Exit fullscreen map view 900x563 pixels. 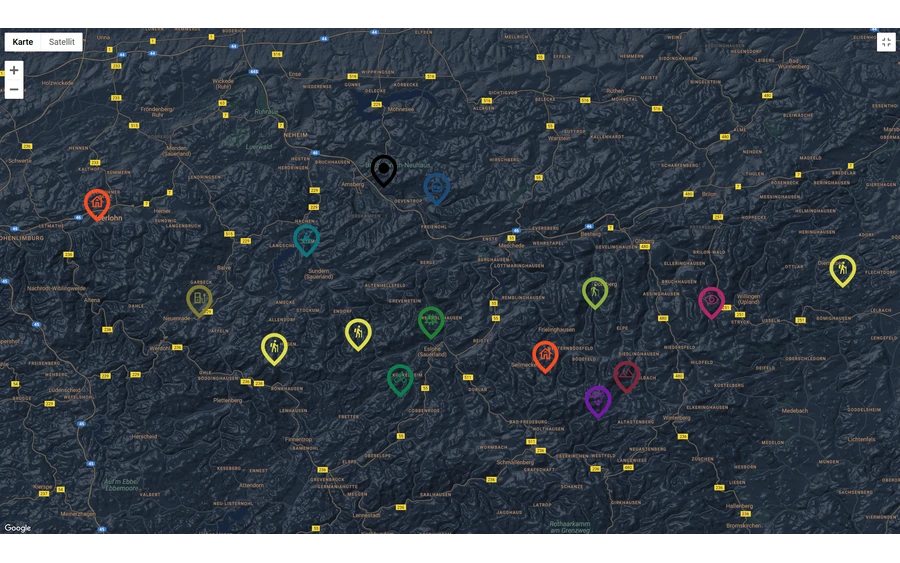[886, 42]
